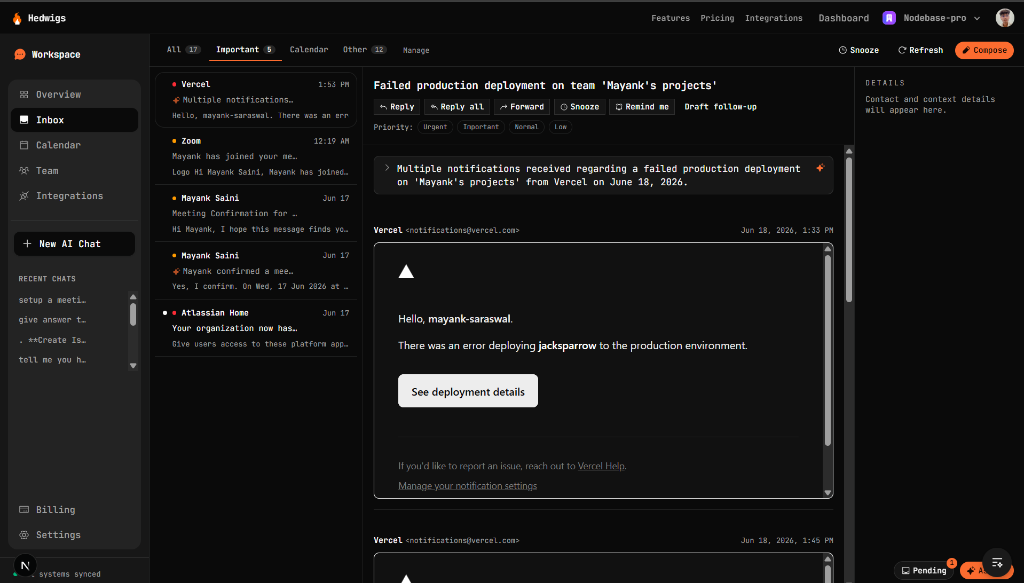Select Inbox in the sidebar
1024x583 pixels.
[74, 120]
